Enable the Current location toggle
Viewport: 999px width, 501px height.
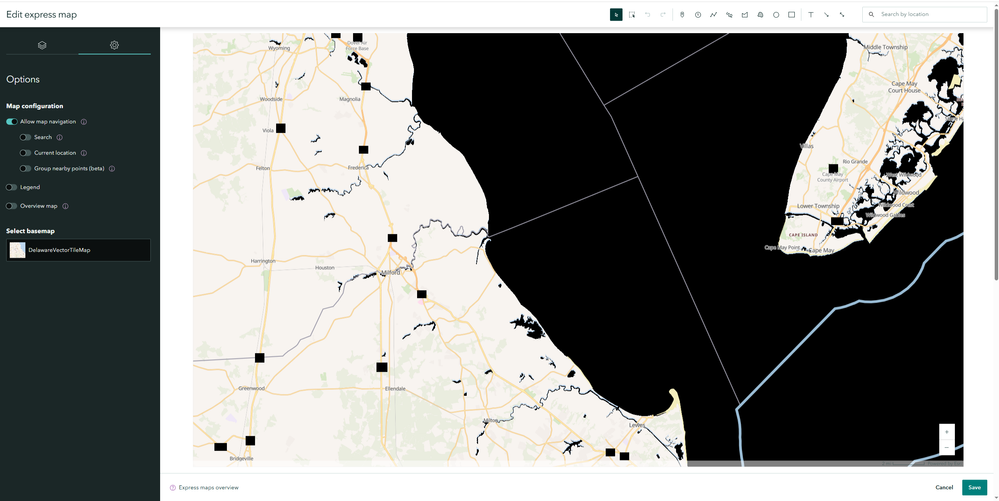click(x=25, y=153)
